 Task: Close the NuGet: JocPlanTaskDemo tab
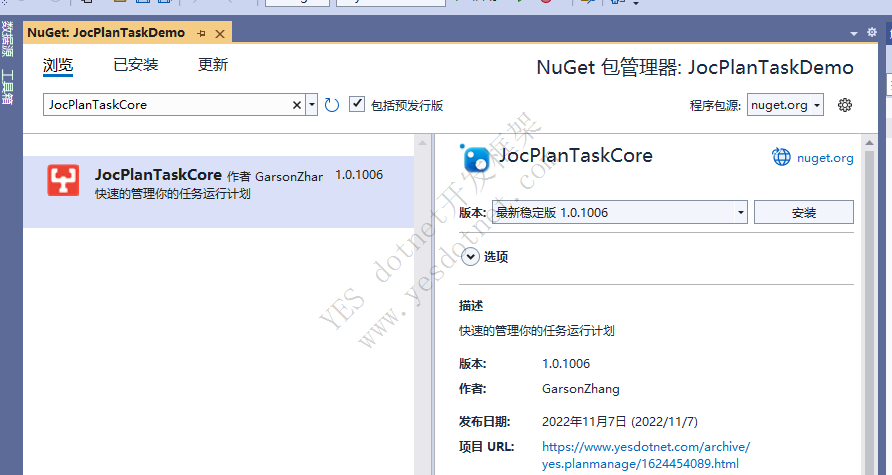pos(220,34)
